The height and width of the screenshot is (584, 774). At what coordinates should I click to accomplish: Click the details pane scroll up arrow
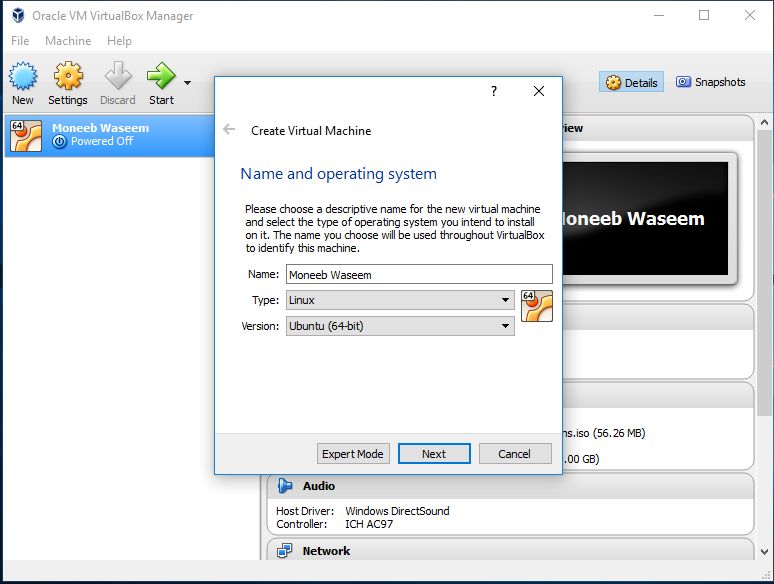764,122
